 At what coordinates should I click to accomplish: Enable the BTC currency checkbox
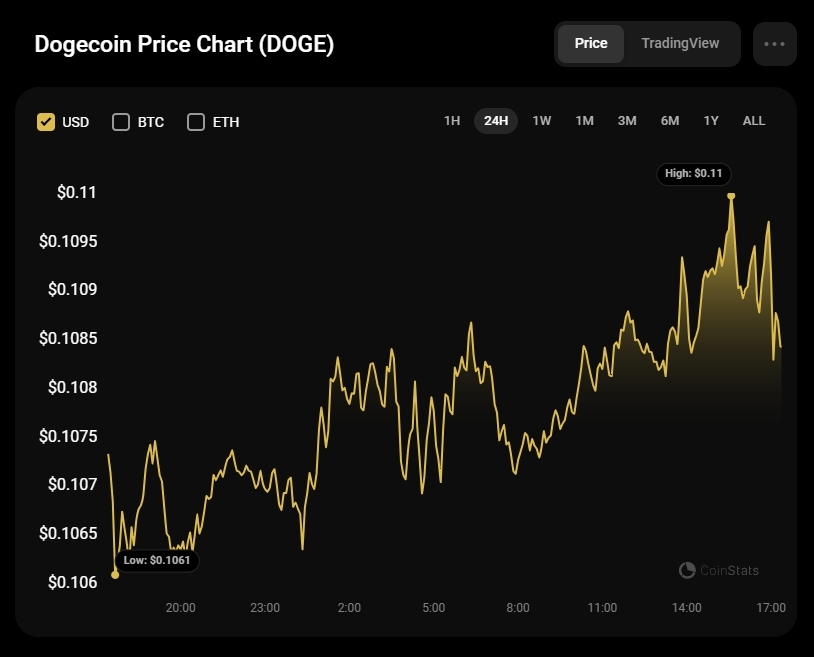(x=121, y=122)
